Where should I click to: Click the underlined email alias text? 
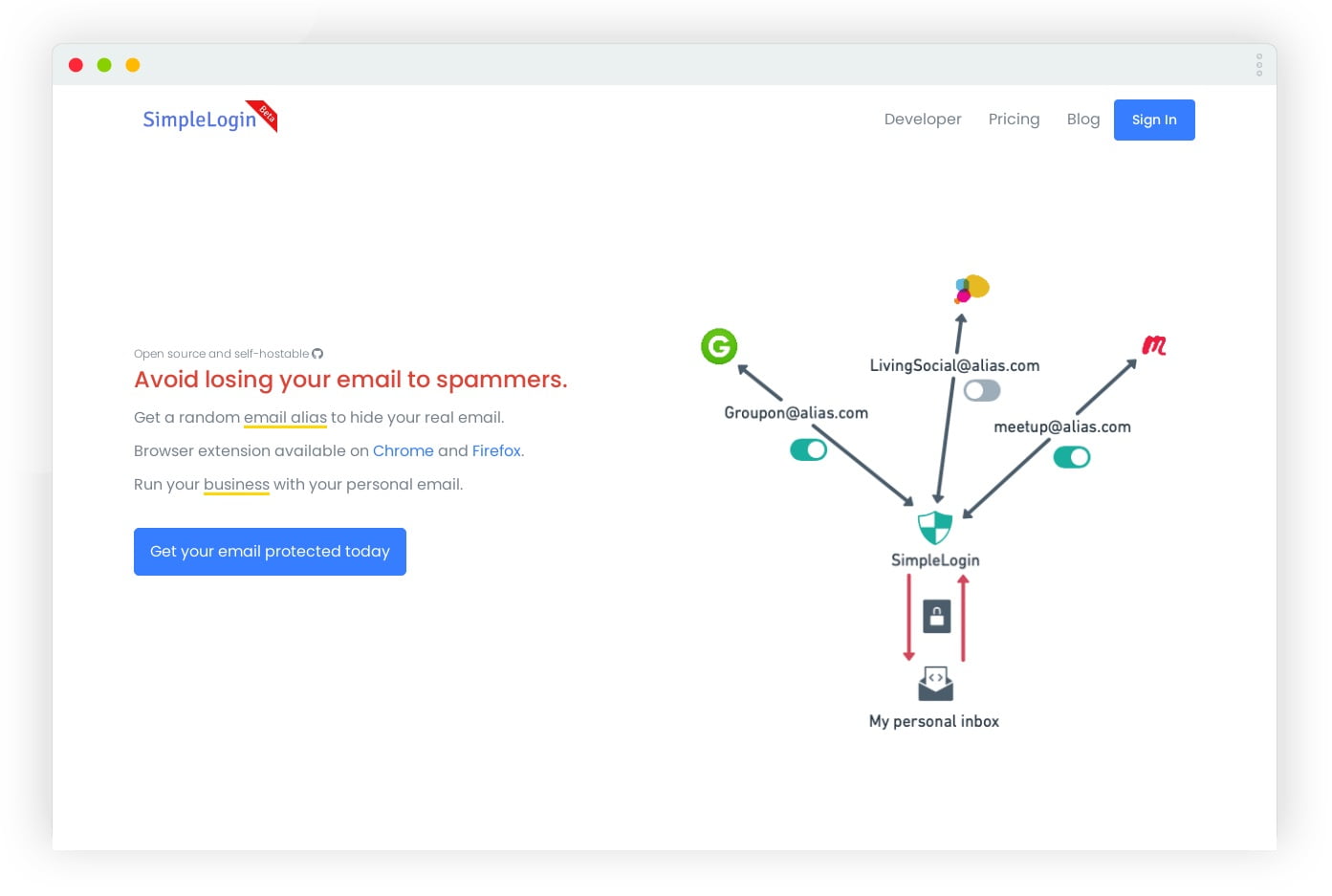point(285,418)
